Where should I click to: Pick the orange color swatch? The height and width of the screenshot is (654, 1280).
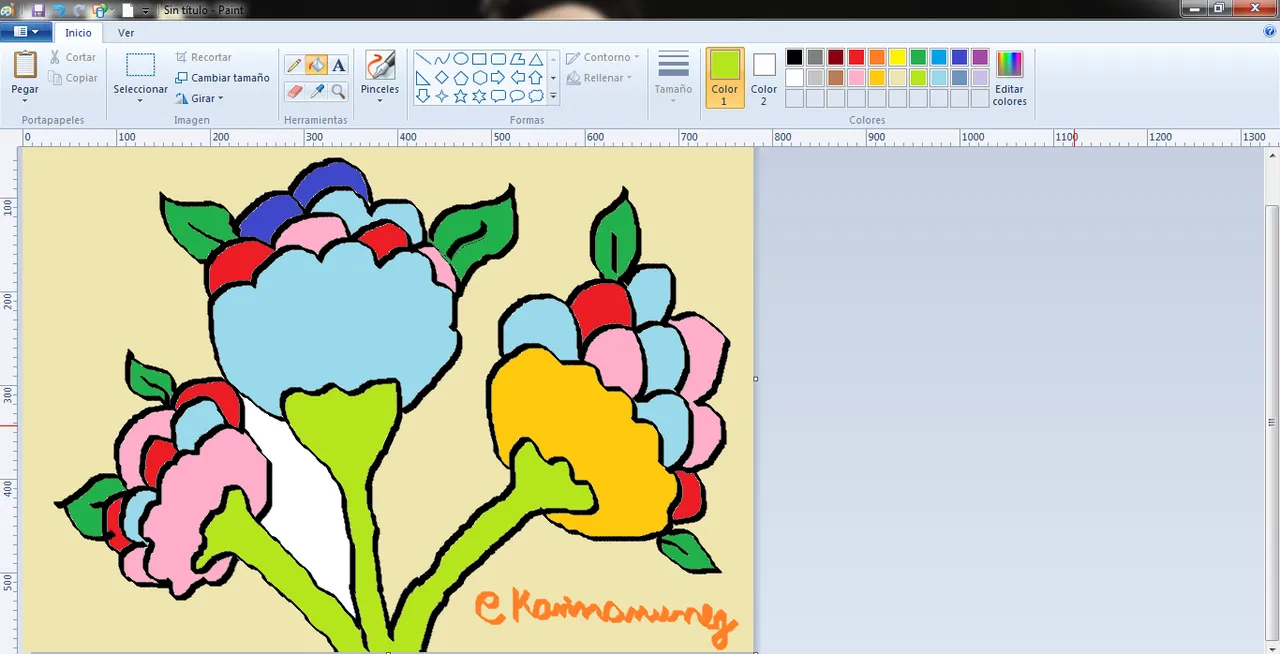[x=877, y=57]
